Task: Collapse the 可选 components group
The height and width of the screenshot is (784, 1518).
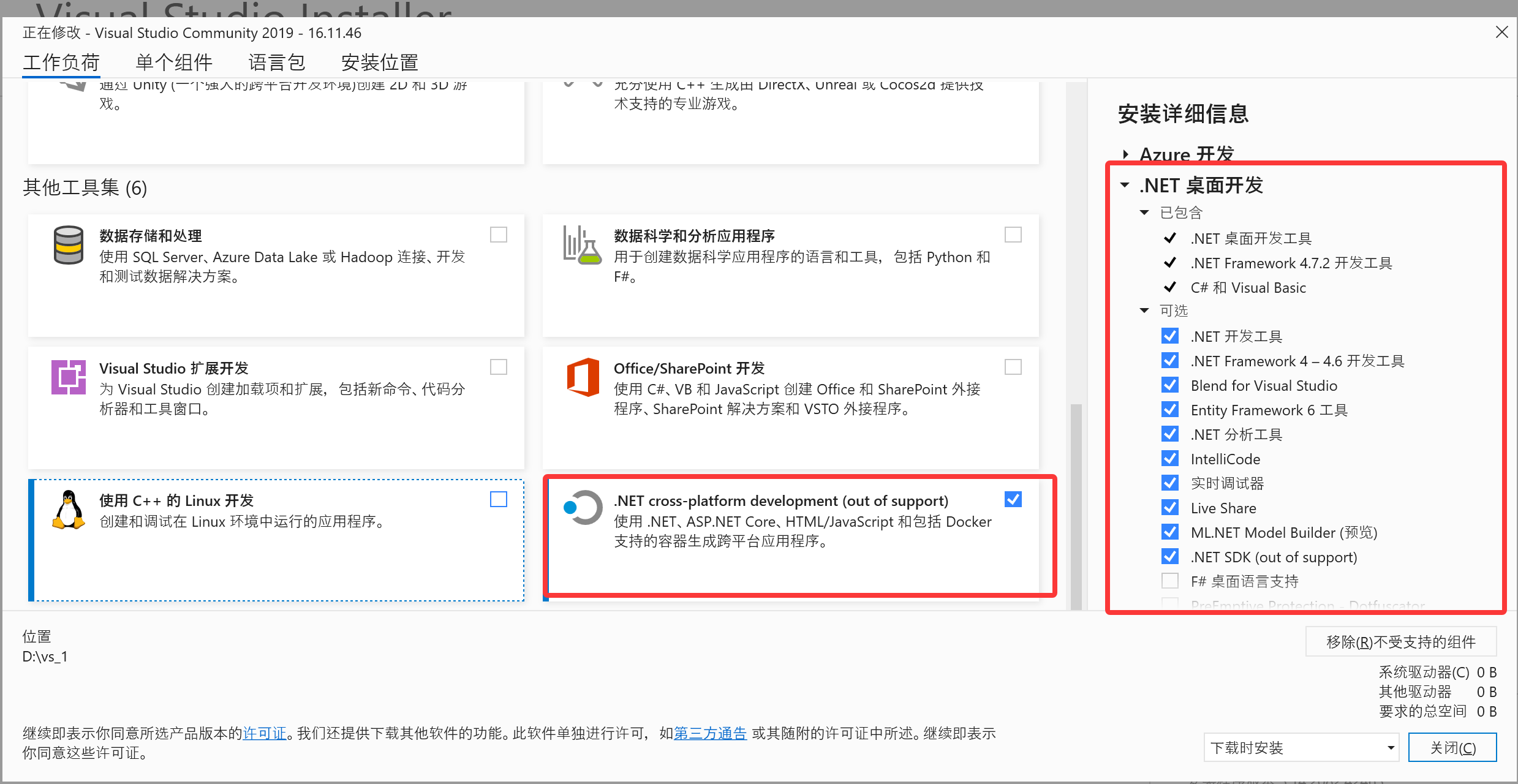Action: pos(1144,311)
